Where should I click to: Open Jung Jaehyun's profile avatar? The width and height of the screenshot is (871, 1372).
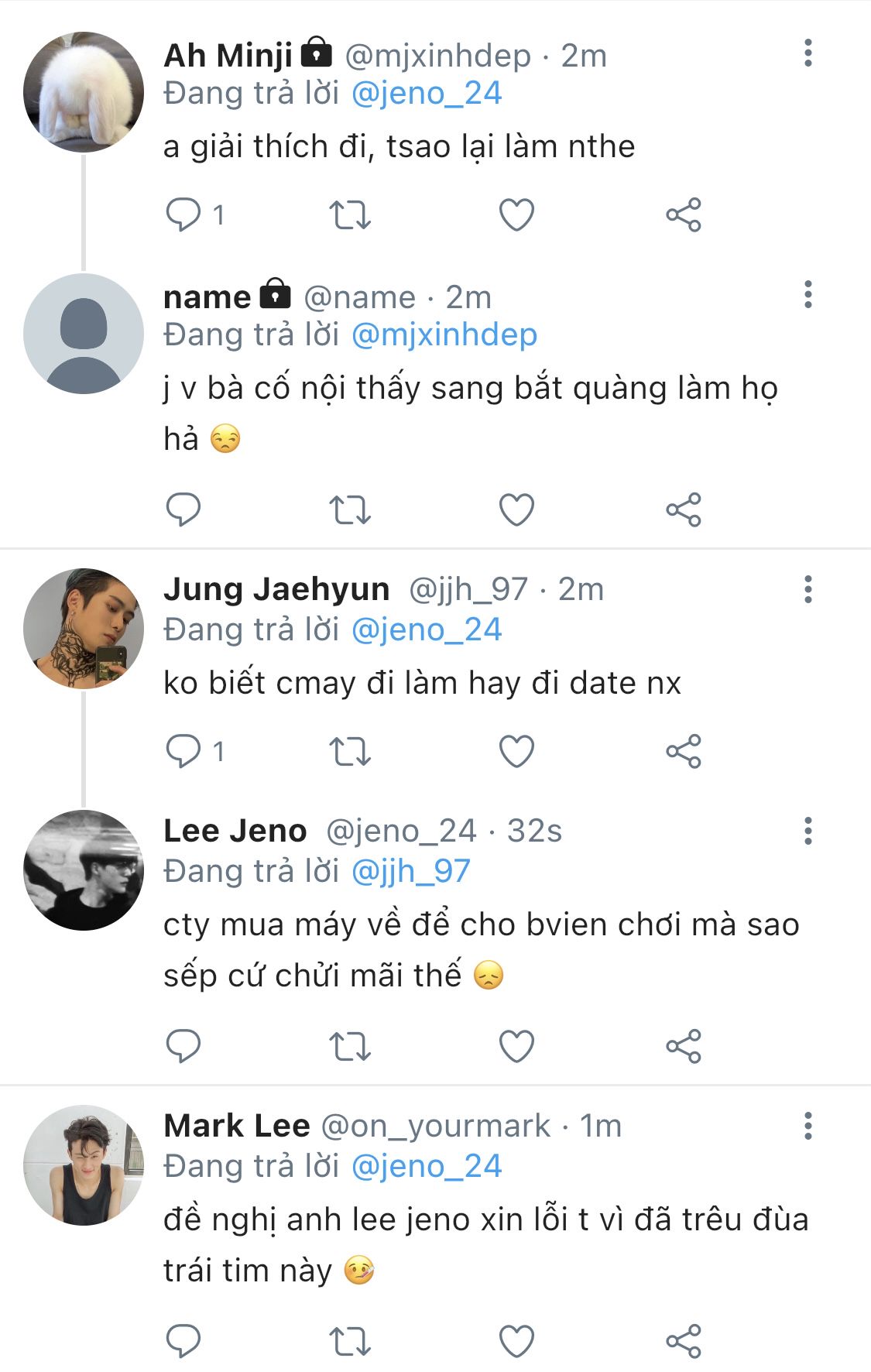click(84, 628)
